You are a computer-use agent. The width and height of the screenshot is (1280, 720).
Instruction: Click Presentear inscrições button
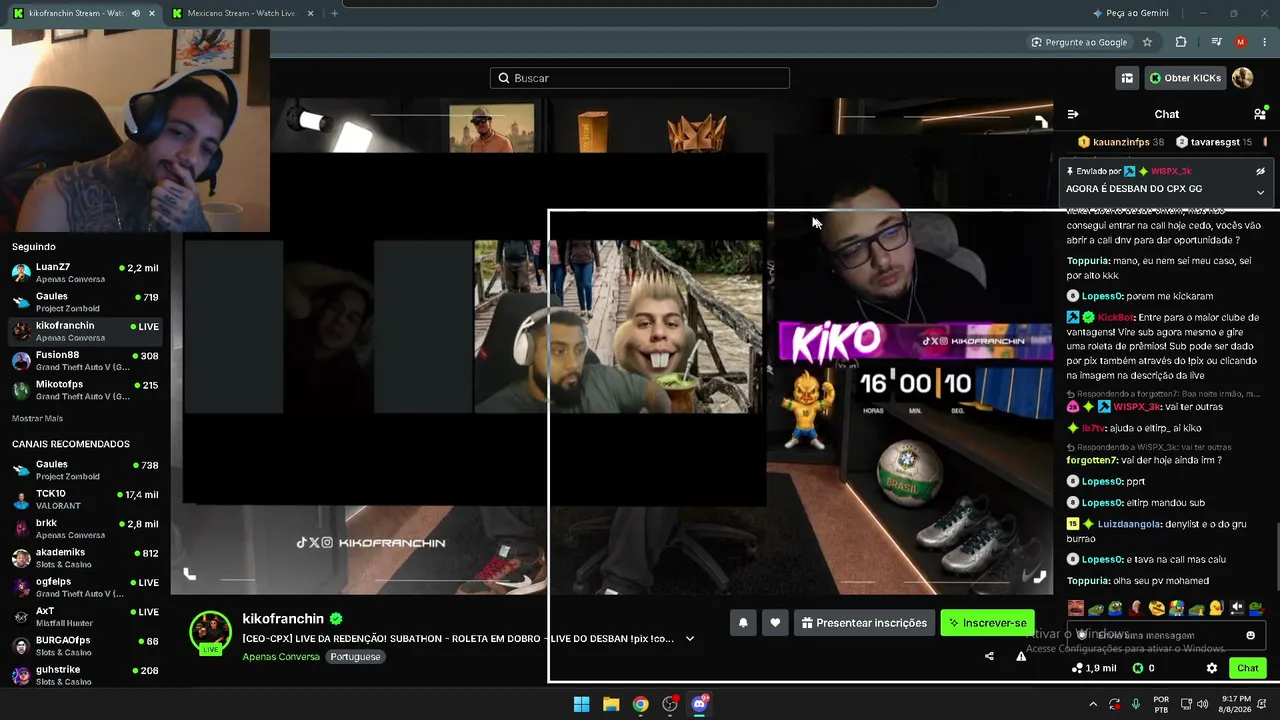click(864, 623)
